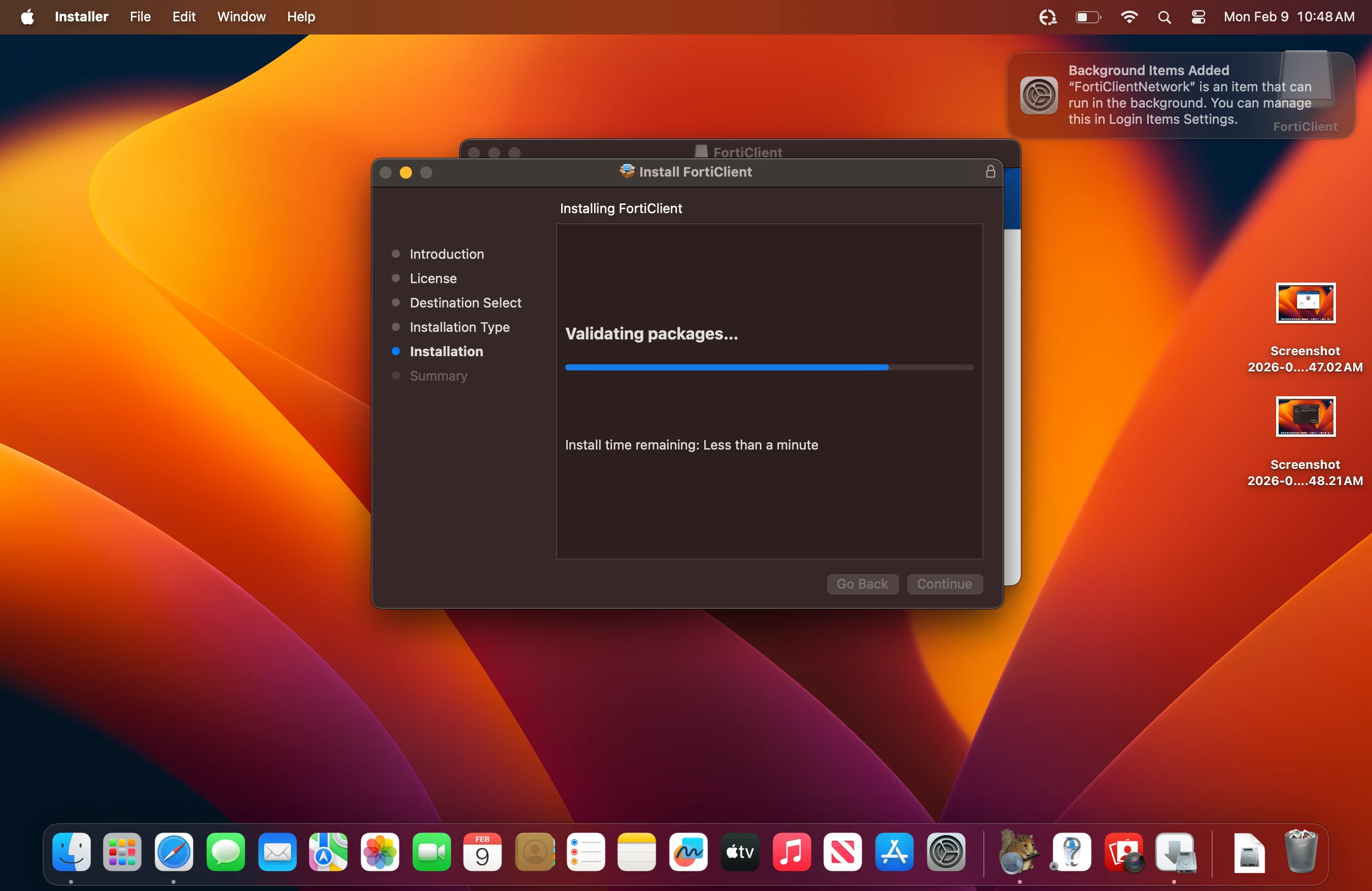The width and height of the screenshot is (1372, 891).
Task: Check the battery status icon in the menu bar
Action: coord(1088,17)
